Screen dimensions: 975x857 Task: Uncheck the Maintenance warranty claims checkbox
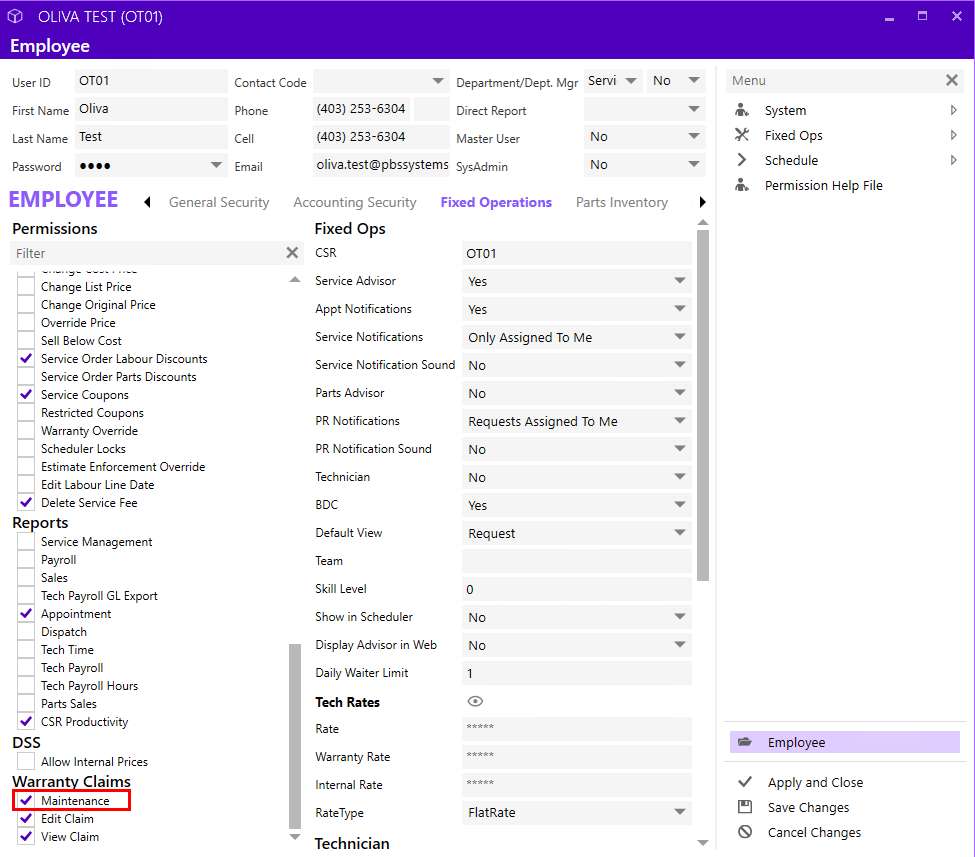pos(25,800)
